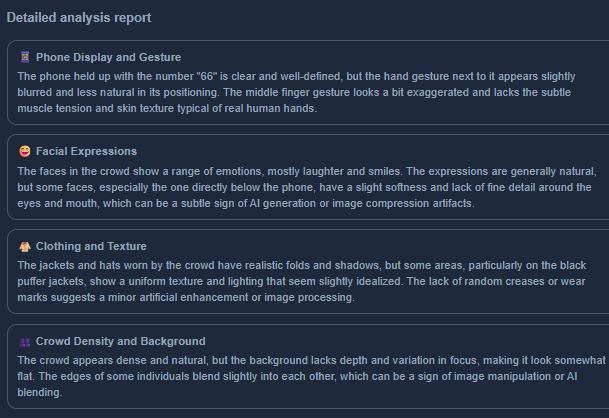
Task: Click the smiley face icon for Facial Expressions
Action: point(24,152)
